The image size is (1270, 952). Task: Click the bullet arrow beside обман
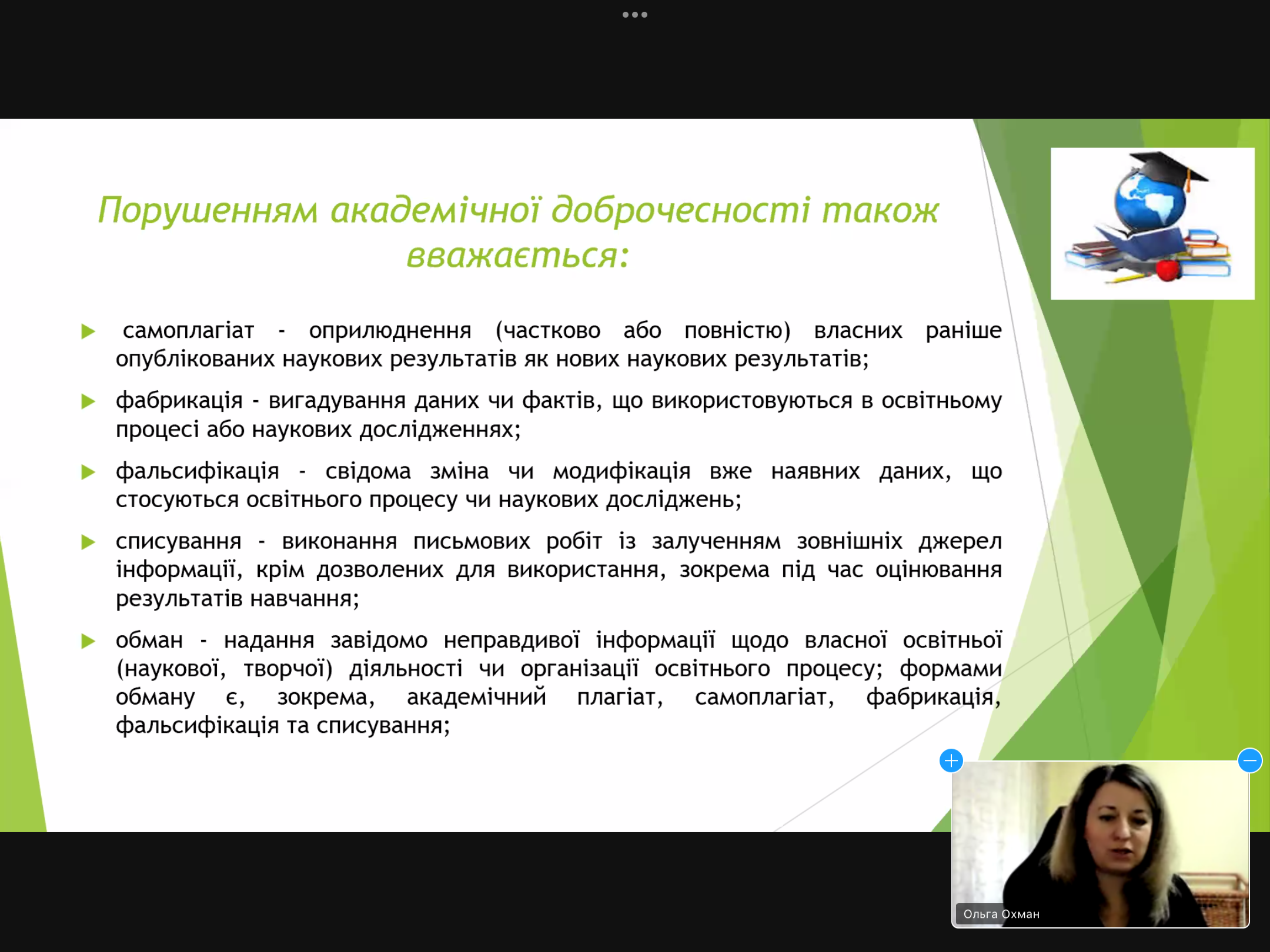coord(88,641)
